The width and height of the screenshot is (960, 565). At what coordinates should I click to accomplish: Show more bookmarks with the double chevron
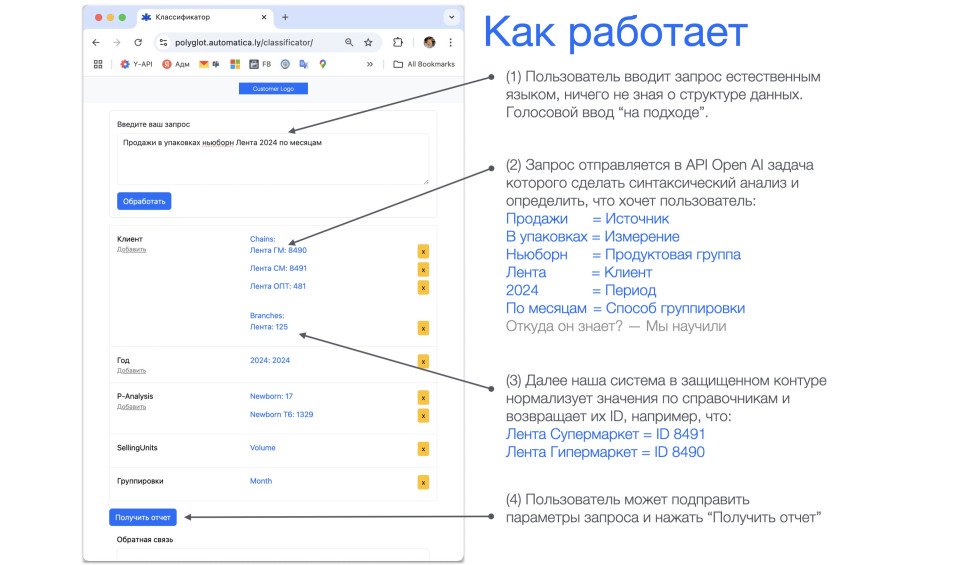point(370,64)
